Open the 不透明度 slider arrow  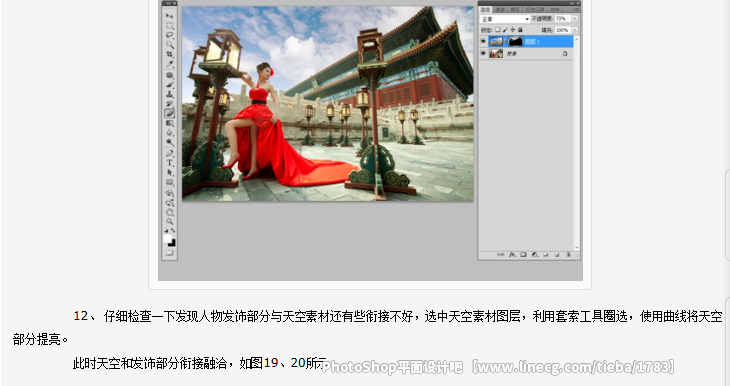click(575, 19)
